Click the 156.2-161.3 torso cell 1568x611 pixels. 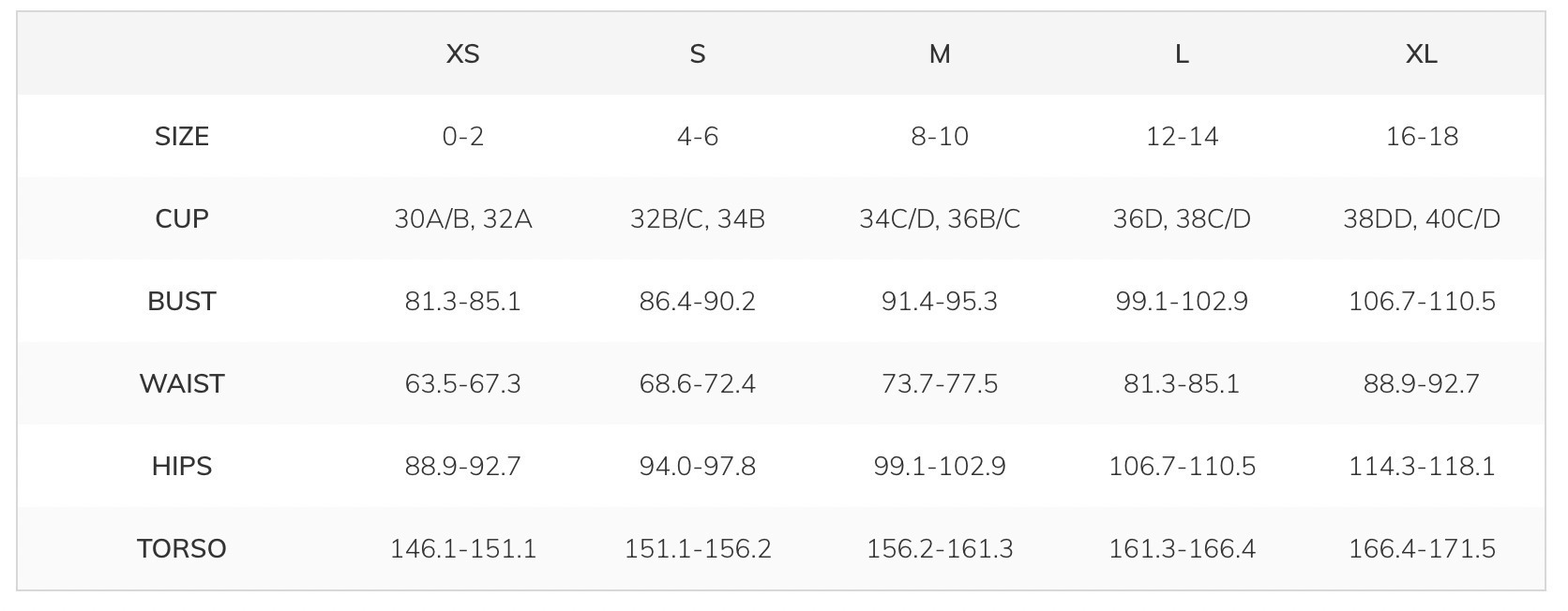pyautogui.click(x=939, y=549)
